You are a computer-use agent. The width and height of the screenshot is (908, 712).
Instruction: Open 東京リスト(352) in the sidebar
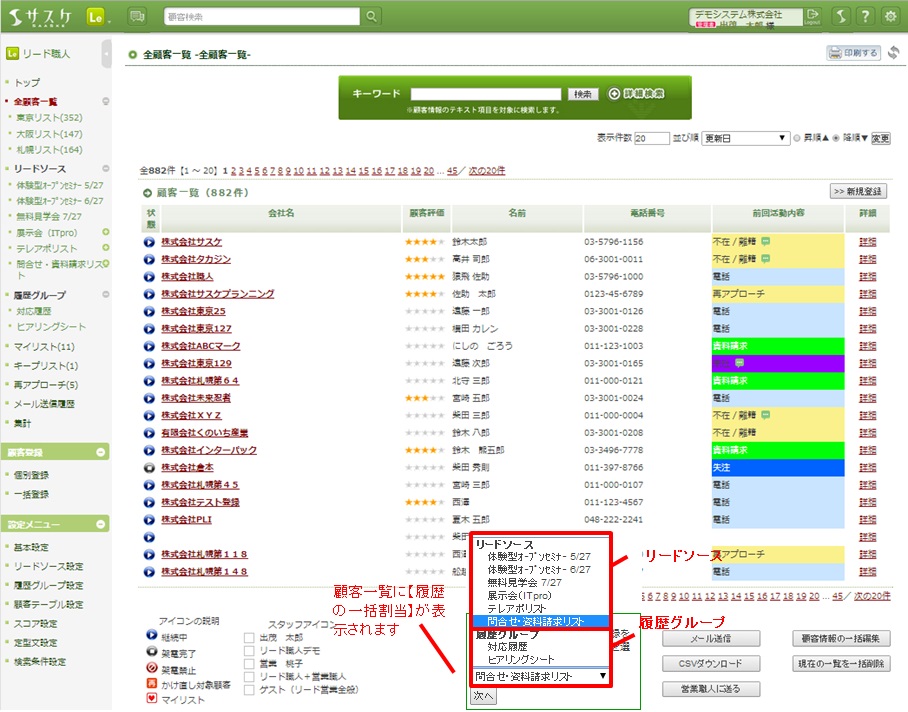click(x=49, y=118)
